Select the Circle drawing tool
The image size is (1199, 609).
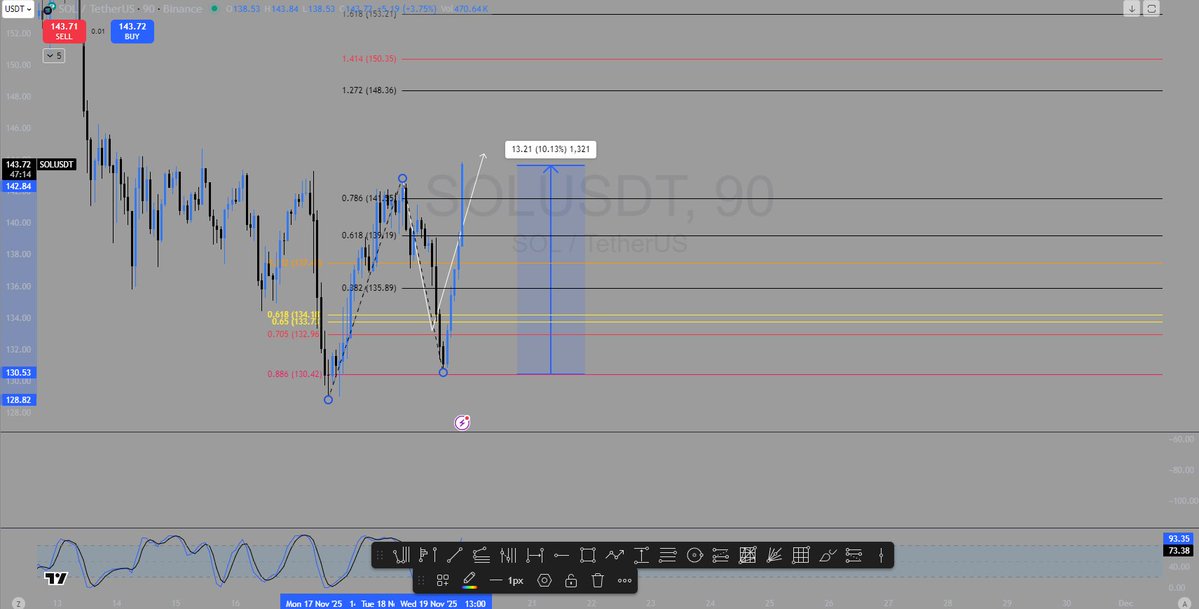point(694,555)
